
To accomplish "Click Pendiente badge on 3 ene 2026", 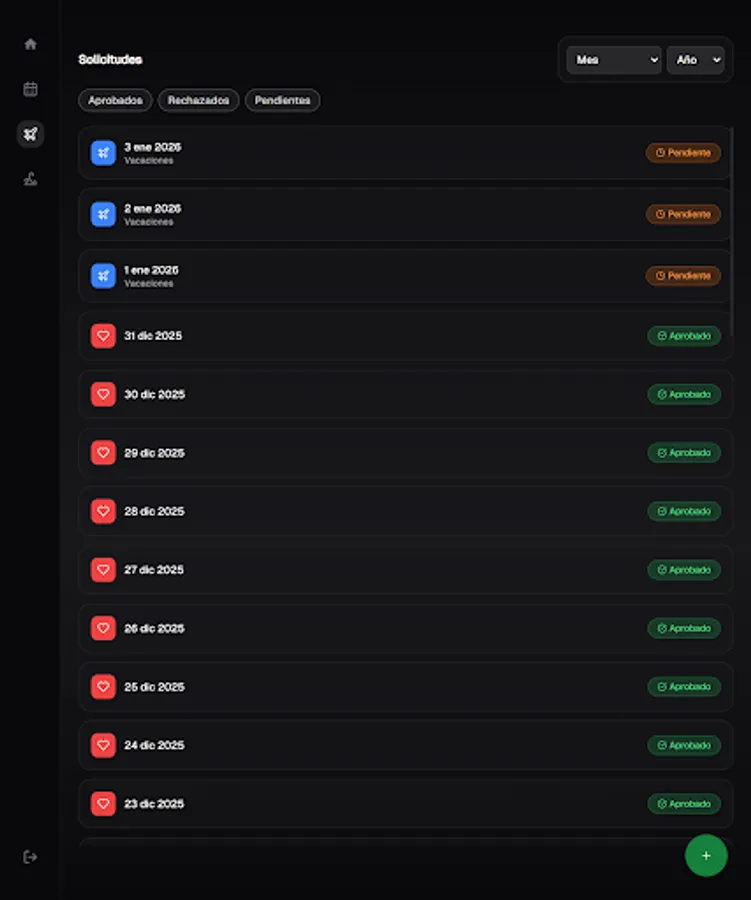I will [x=683, y=153].
